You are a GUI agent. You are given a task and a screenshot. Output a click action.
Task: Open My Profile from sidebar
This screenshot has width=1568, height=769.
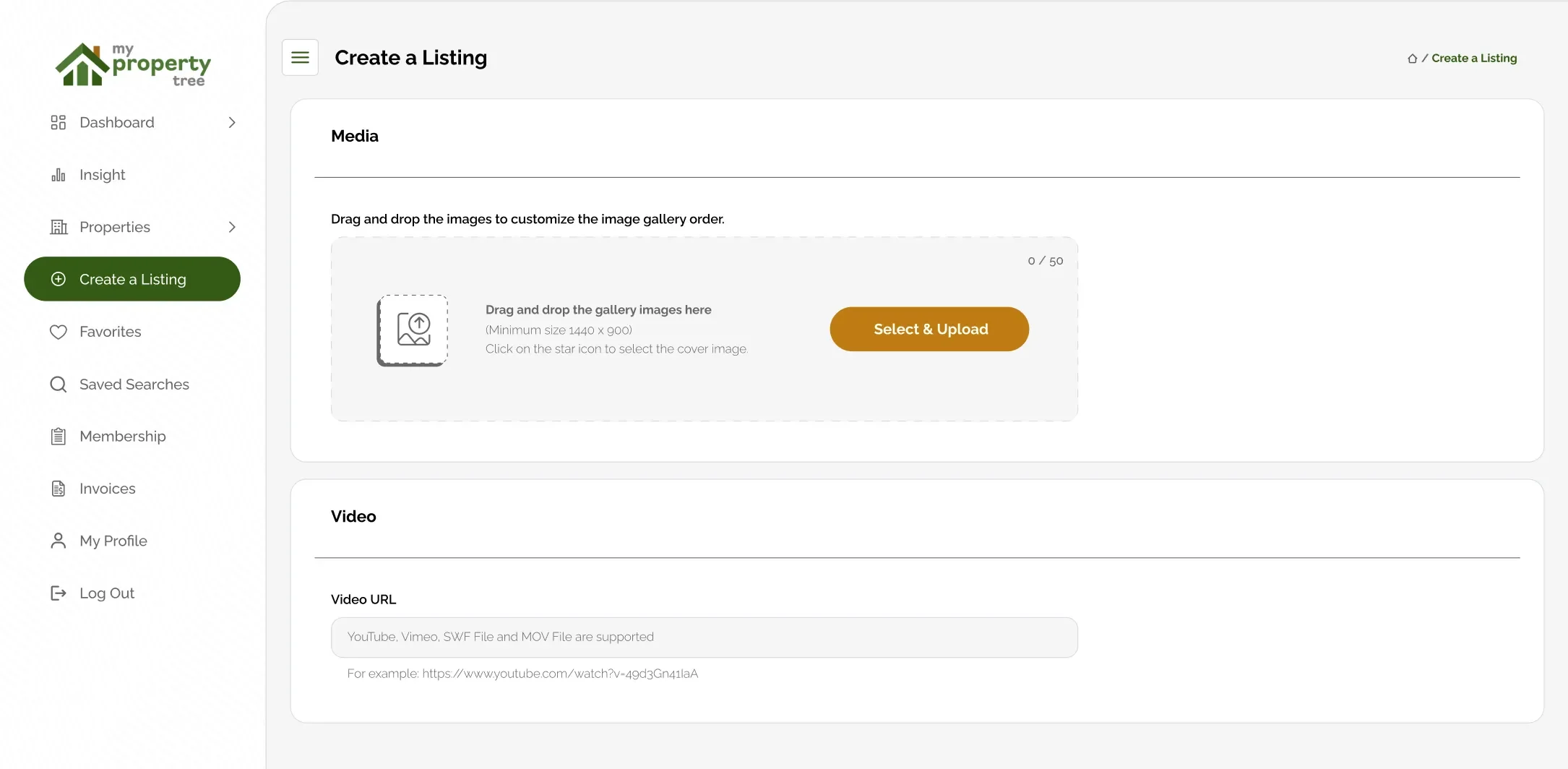coord(113,541)
